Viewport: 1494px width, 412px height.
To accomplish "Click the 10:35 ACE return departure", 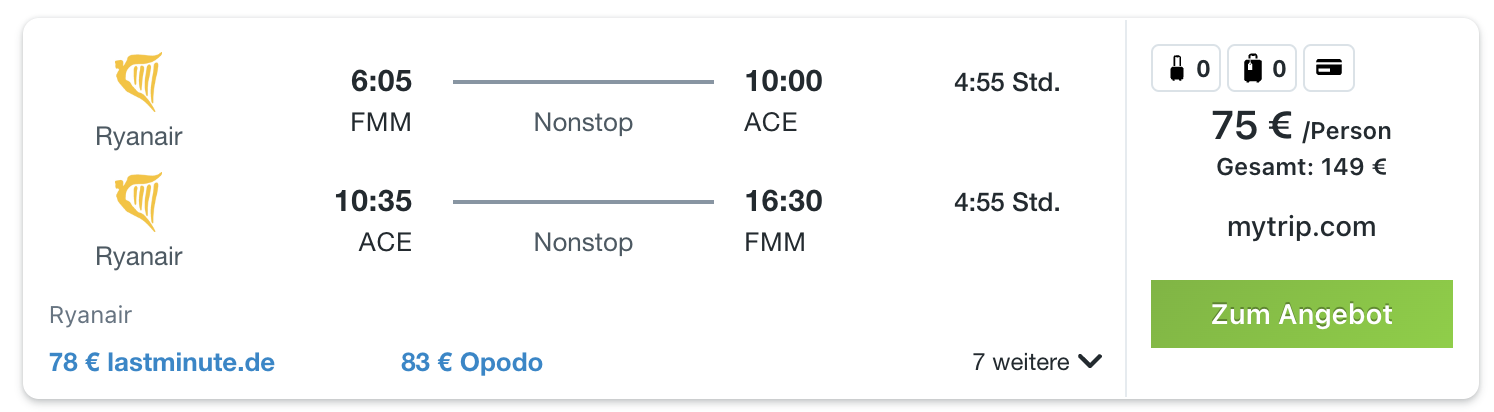I will tap(373, 202).
